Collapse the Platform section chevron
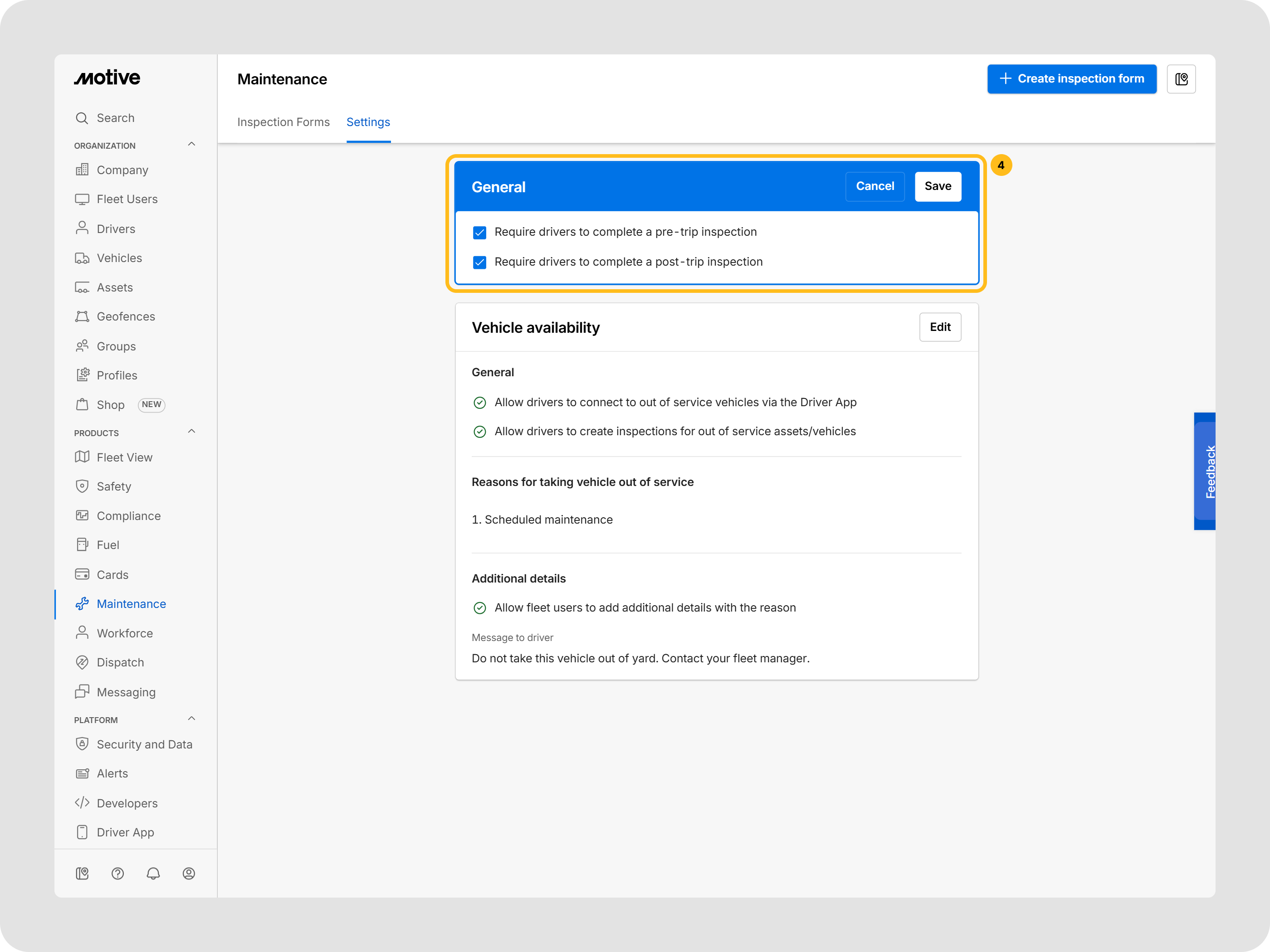The width and height of the screenshot is (1270, 952). click(x=192, y=719)
